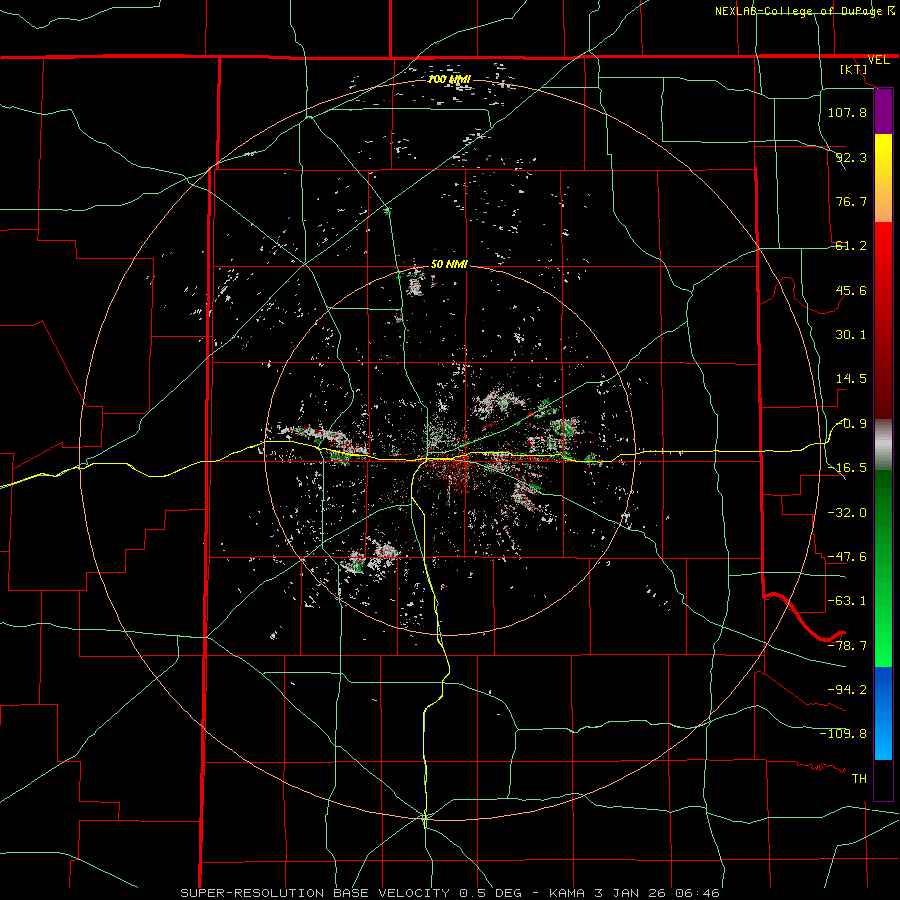Click the 92.3 legend value
Viewport: 900px width, 900px height.
point(851,157)
